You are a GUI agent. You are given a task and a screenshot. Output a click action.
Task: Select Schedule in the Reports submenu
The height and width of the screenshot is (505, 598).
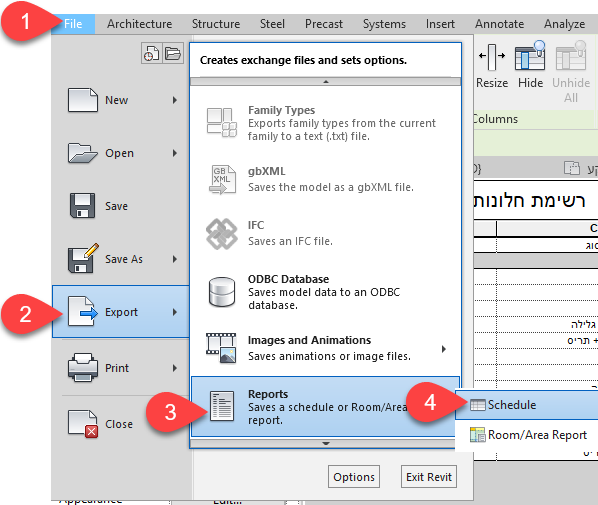pyautogui.click(x=527, y=405)
